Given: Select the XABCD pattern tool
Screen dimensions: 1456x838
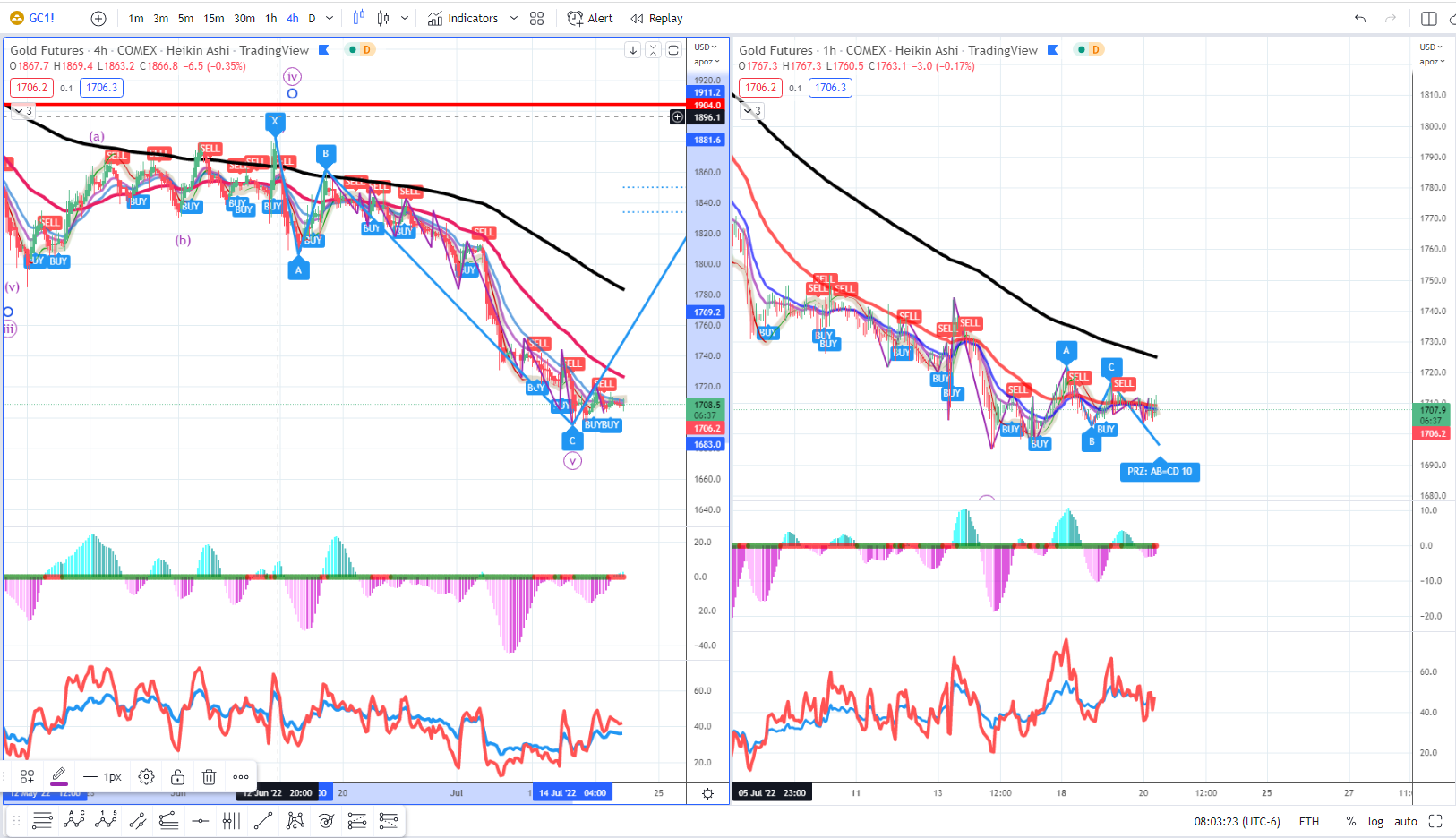Looking at the screenshot, I should click(x=295, y=820).
